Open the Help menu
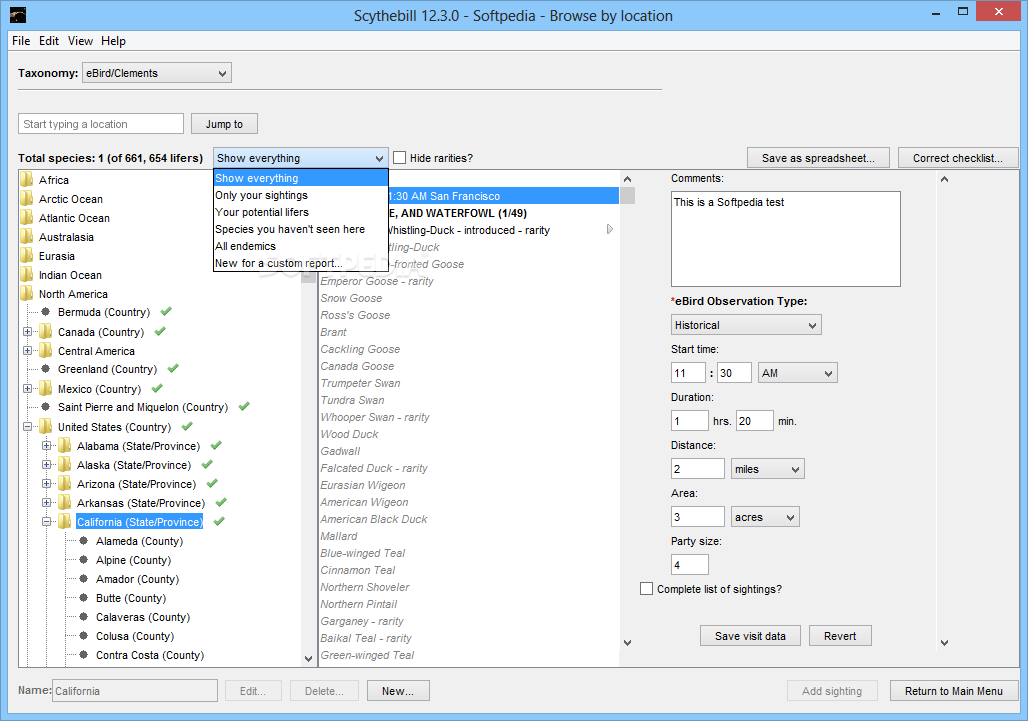 [113, 41]
